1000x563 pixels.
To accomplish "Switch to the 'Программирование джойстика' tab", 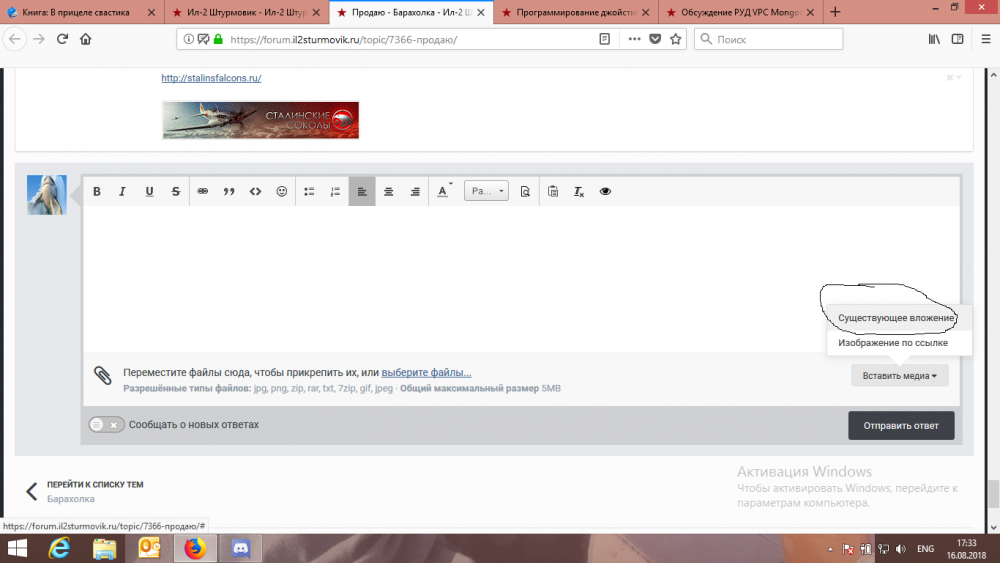I will [576, 12].
